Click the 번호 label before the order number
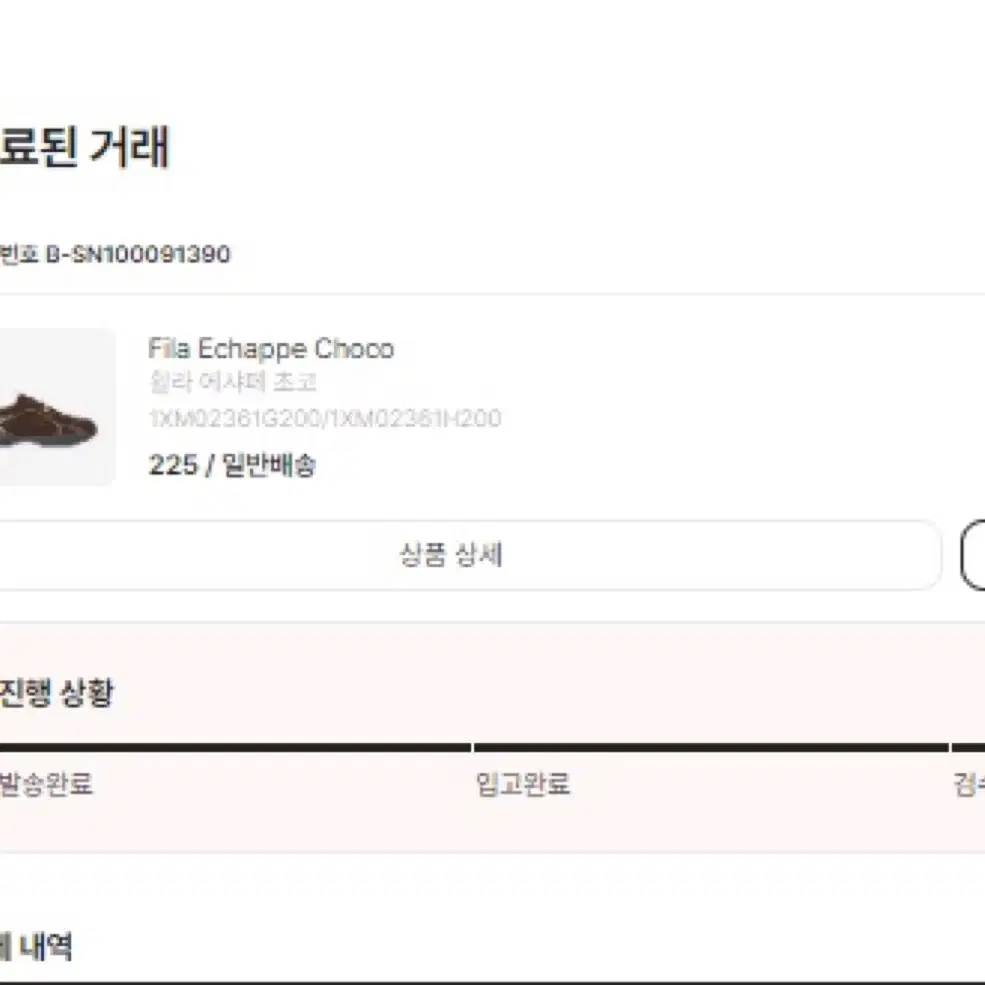 19,254
